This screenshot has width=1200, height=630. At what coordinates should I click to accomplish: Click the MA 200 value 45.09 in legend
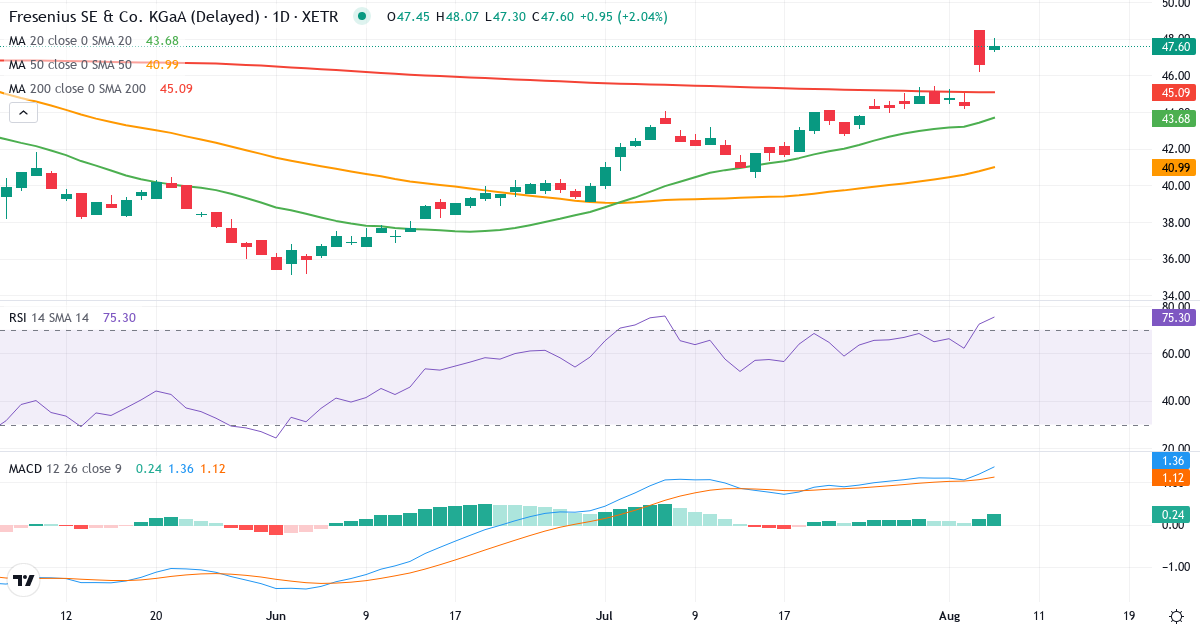pos(176,89)
